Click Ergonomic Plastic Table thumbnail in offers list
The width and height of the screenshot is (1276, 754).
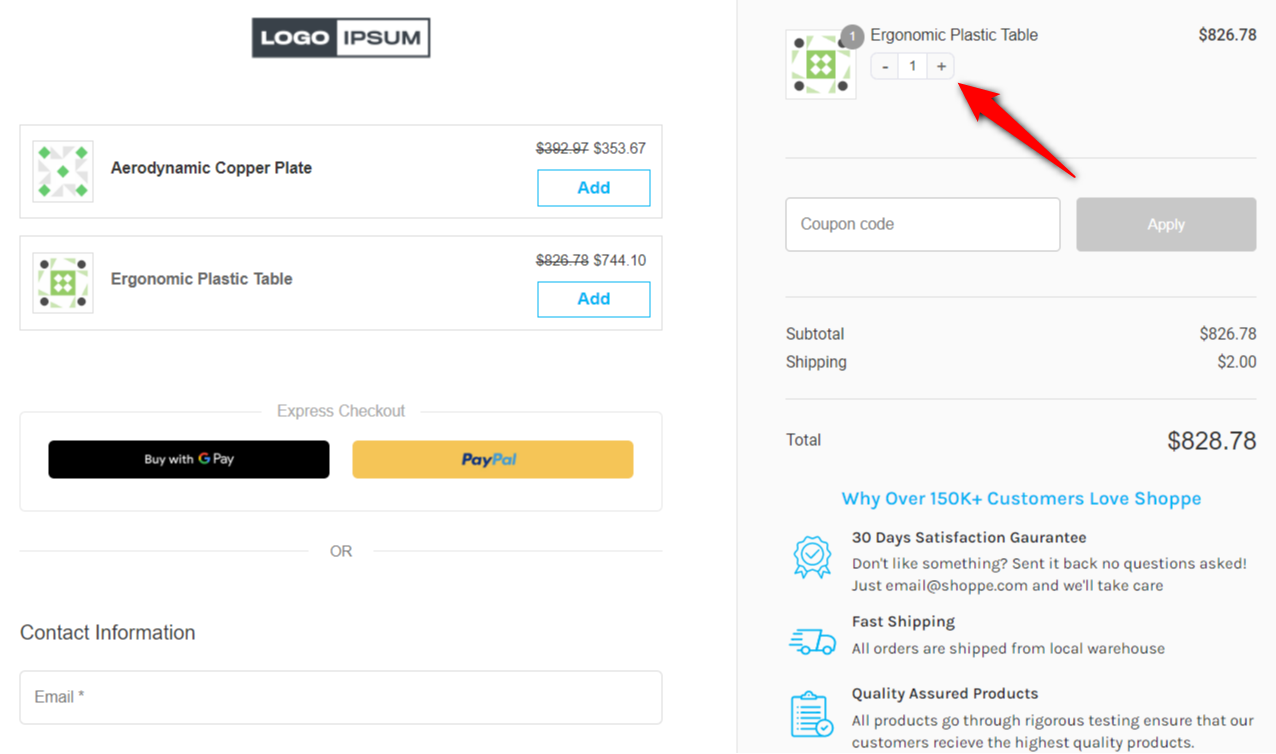pyautogui.click(x=63, y=283)
